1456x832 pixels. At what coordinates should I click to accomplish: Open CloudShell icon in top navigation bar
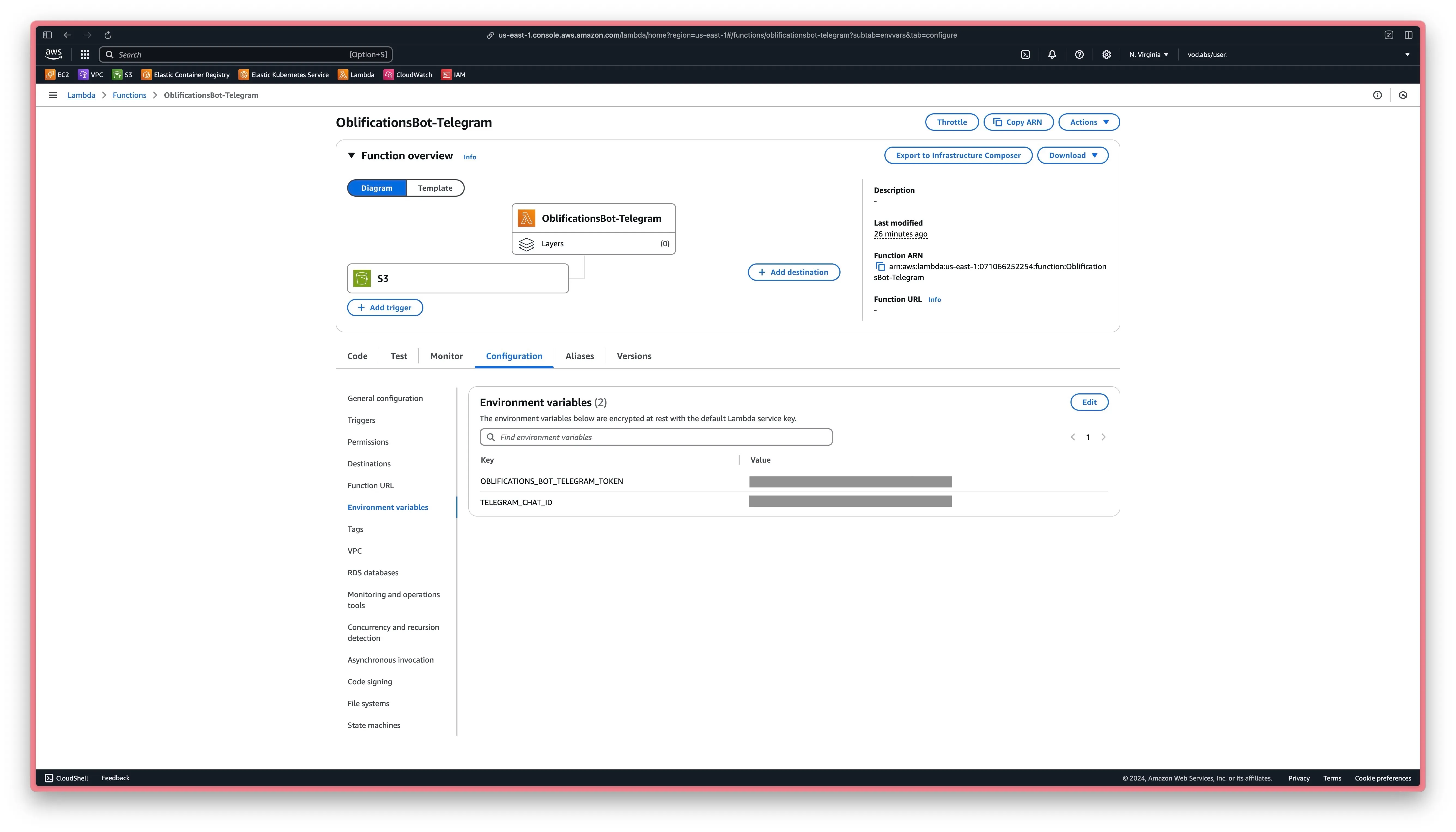point(1025,54)
